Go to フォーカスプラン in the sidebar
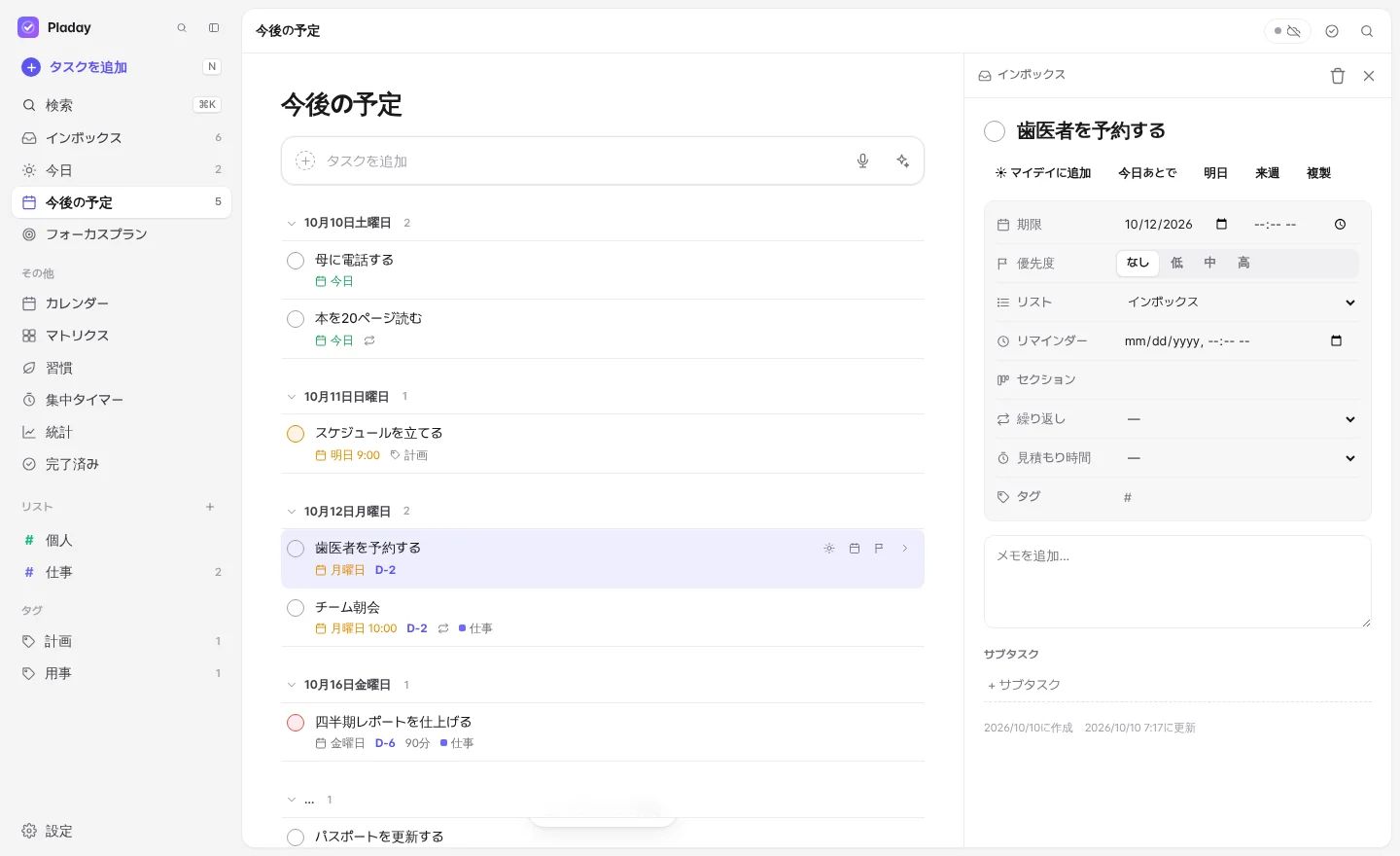Screen dimensions: 1400x856 tap(122, 234)
